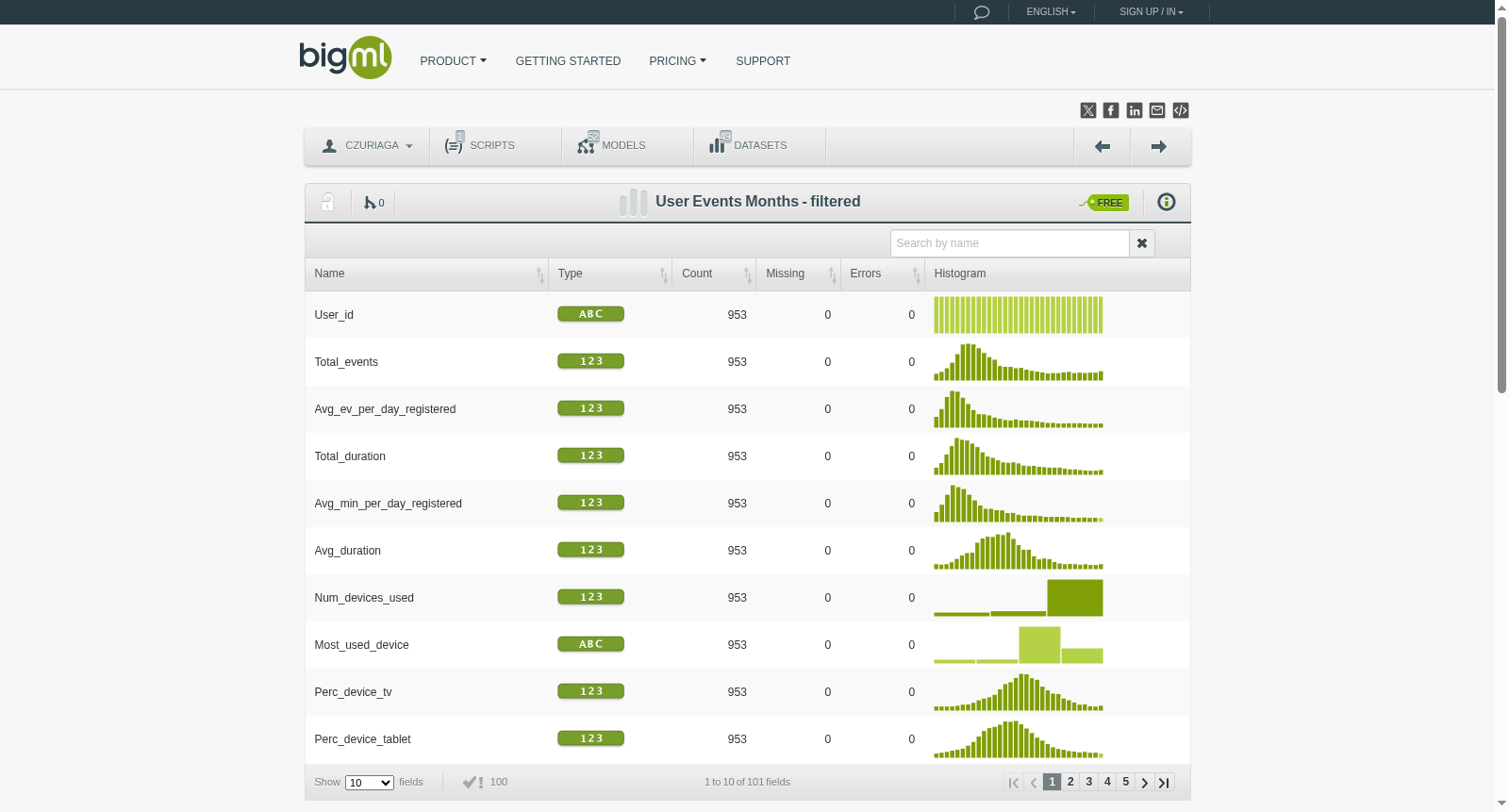Click the chat bubble icon in top bar
Viewport: 1509px width, 812px height.
click(982, 12)
